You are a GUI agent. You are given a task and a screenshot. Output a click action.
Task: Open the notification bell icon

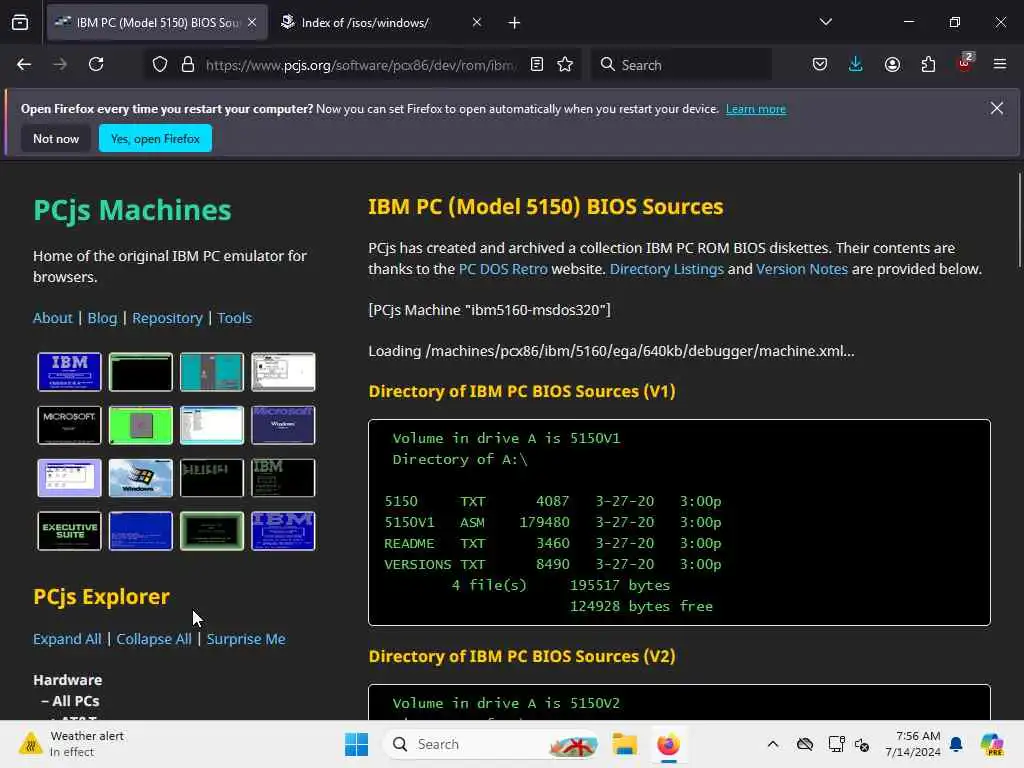[956, 744]
